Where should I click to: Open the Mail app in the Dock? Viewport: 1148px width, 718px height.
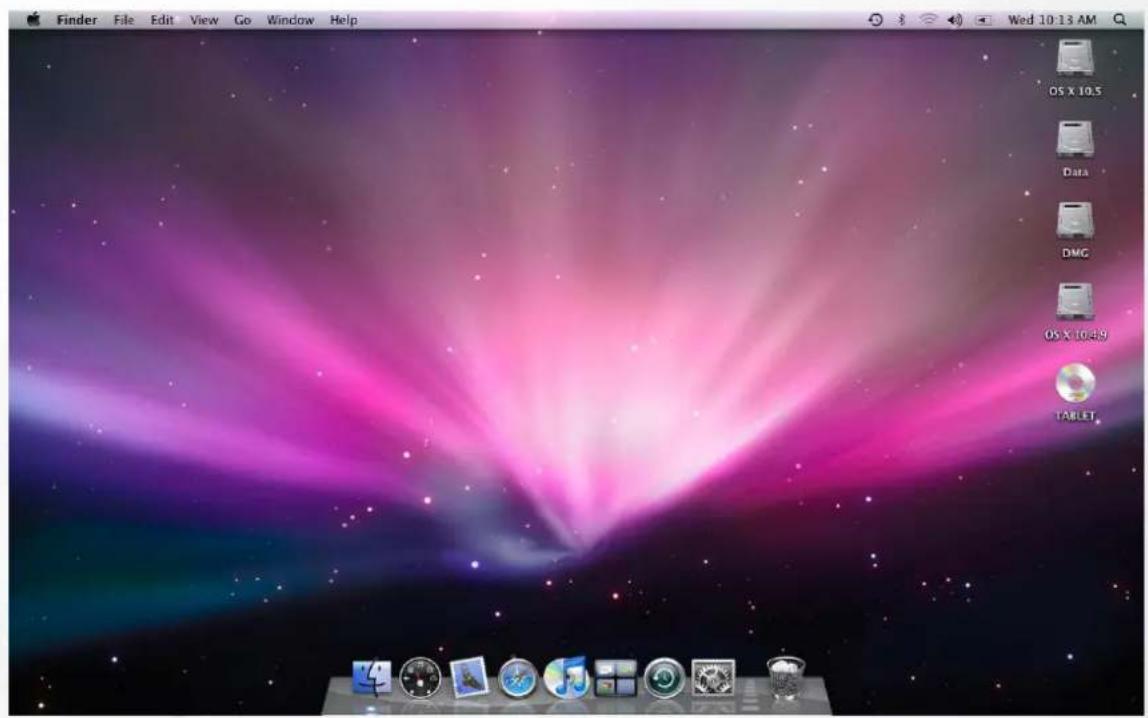(x=469, y=677)
